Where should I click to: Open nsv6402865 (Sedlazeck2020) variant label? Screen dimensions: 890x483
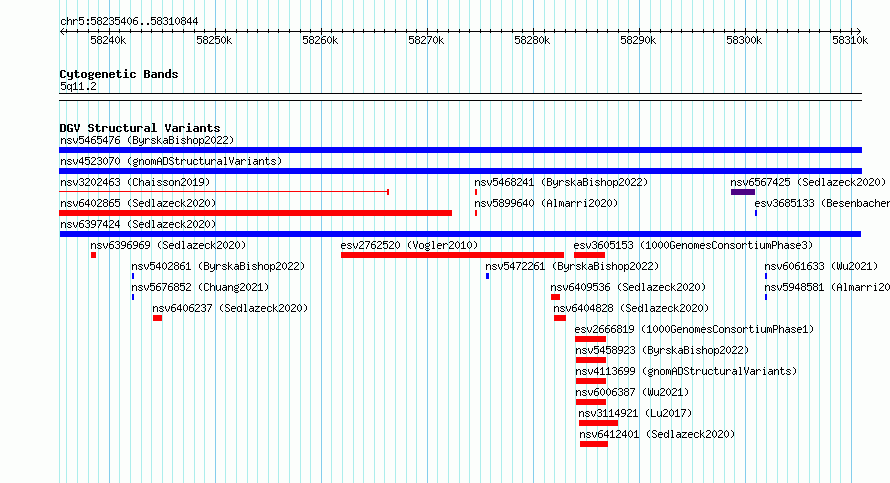[138, 203]
